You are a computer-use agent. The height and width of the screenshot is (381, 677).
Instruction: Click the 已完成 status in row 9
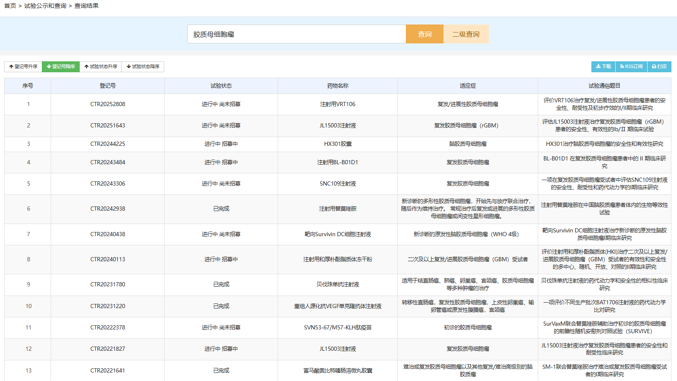pos(221,285)
